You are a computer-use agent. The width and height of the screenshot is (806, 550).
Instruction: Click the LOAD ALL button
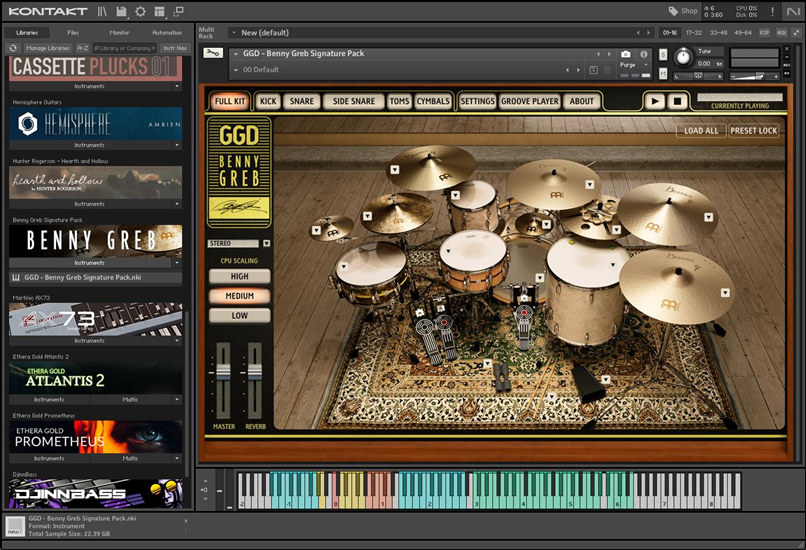coord(700,131)
